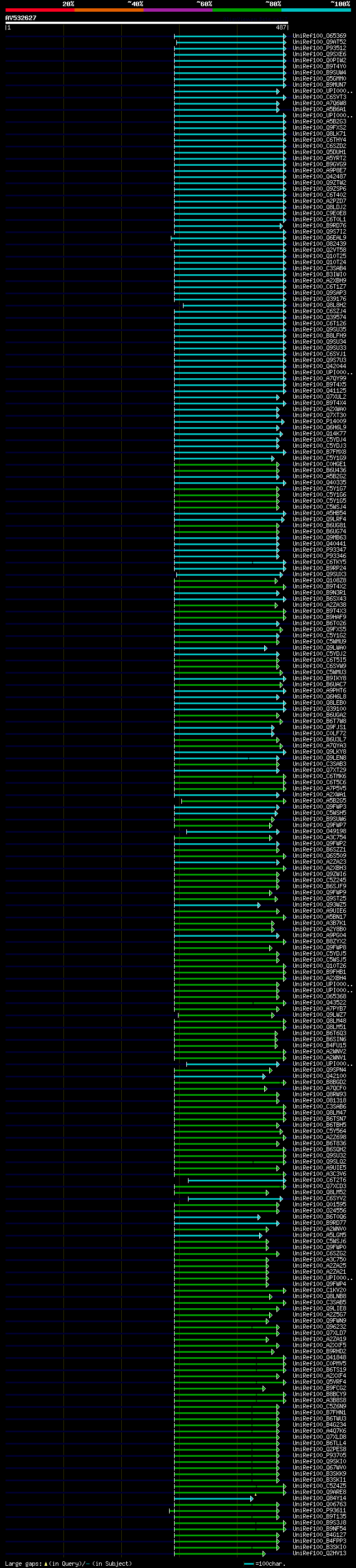
Task: Select the UniRef100_C9E0E8 label
Action: point(319,213)
